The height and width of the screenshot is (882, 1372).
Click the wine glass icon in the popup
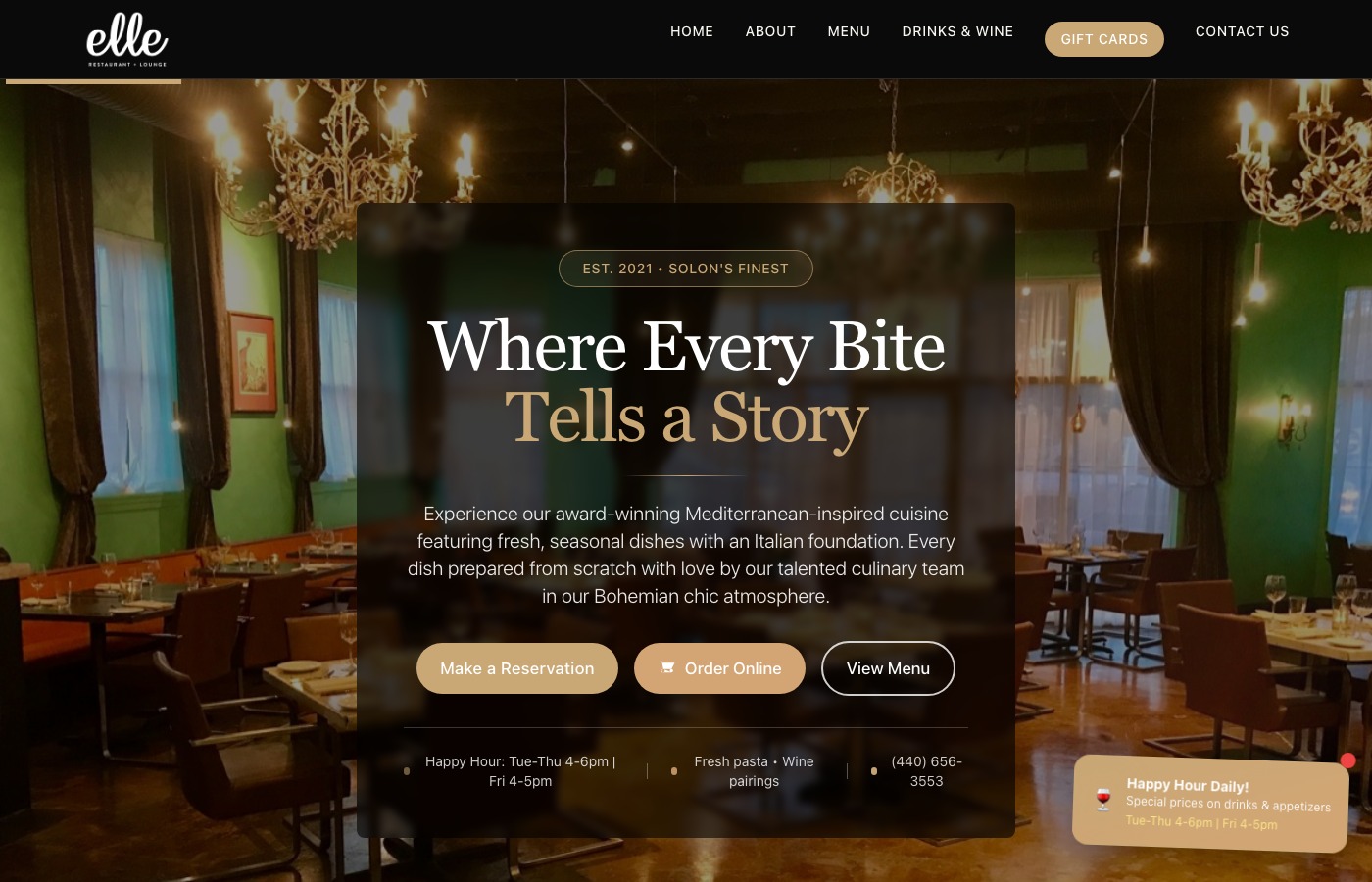[x=1103, y=800]
